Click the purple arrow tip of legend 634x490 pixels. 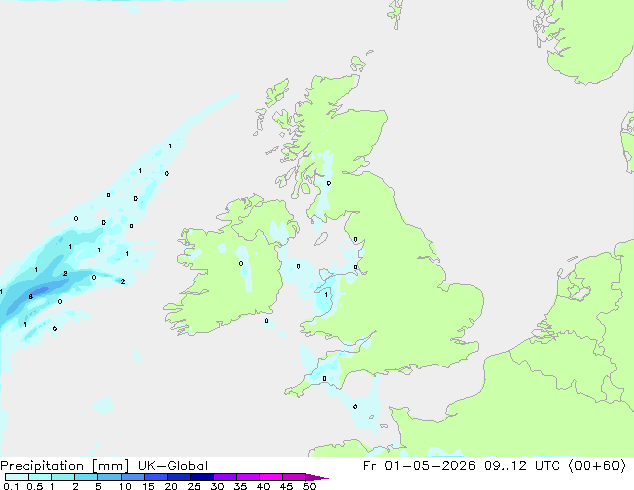[317, 478]
